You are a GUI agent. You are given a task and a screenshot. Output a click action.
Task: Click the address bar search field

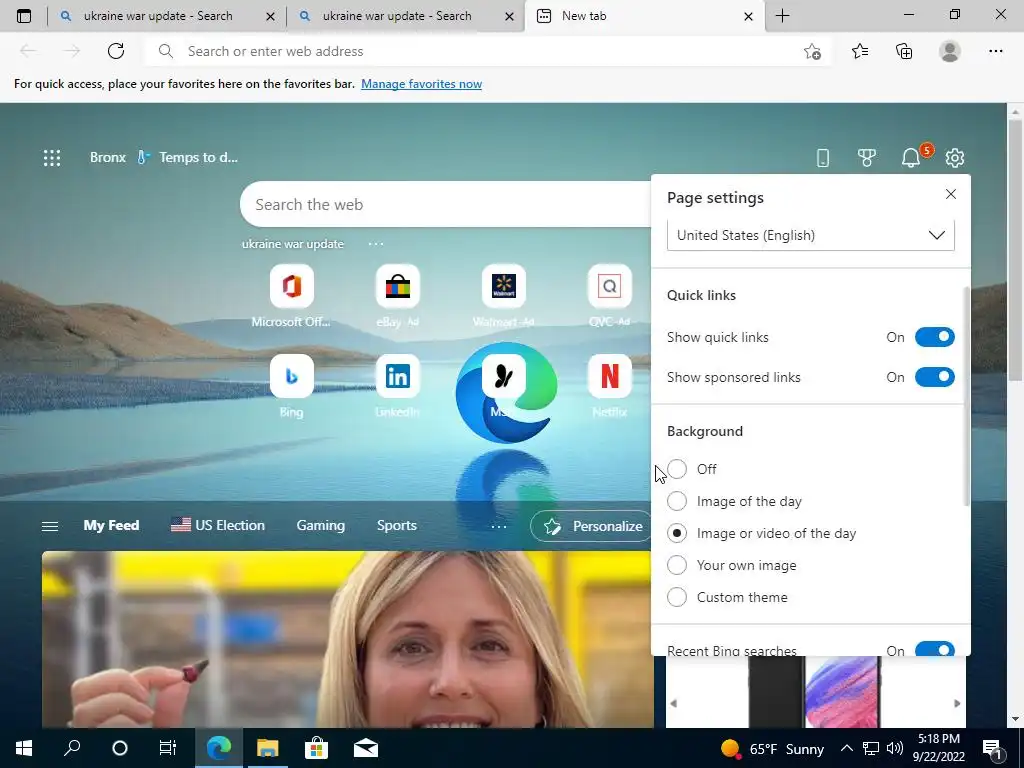[x=487, y=51]
